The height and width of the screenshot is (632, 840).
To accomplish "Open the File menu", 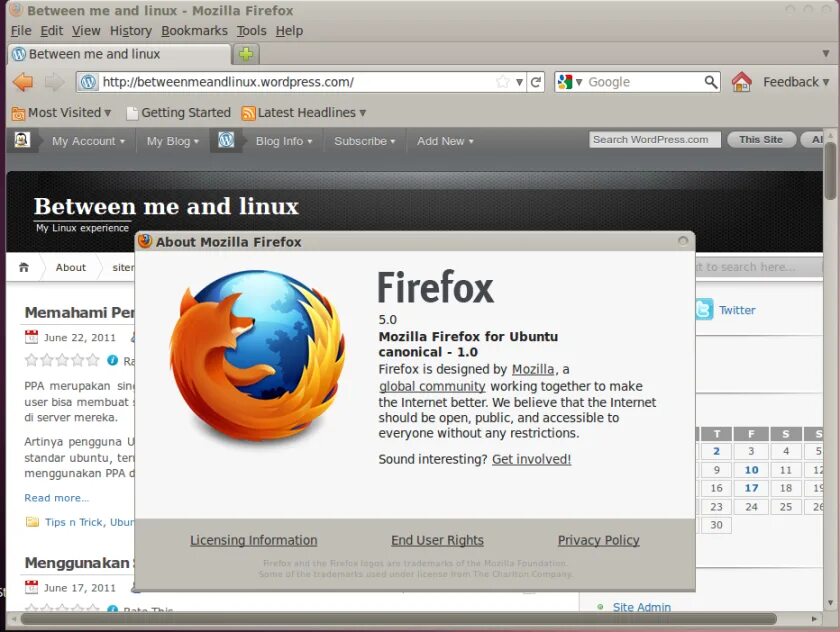I will click(21, 31).
